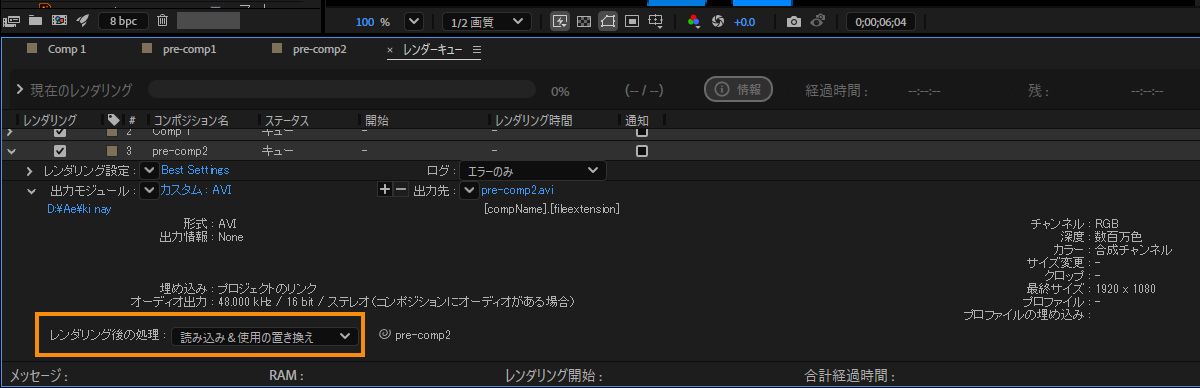Click the tag label column header icon
The height and width of the screenshot is (388, 1200).
[x=113, y=120]
